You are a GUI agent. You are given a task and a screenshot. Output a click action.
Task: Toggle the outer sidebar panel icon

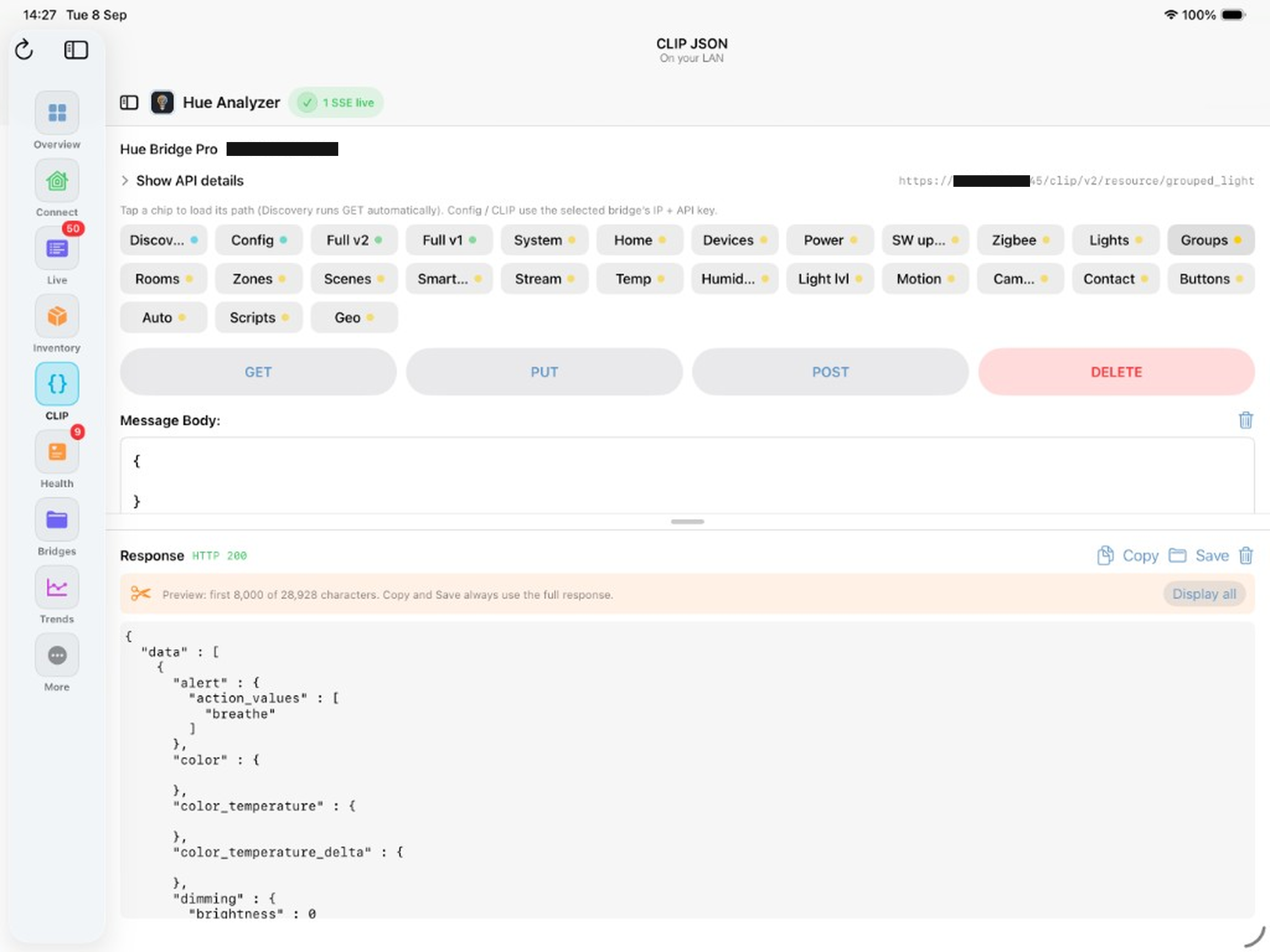point(76,50)
